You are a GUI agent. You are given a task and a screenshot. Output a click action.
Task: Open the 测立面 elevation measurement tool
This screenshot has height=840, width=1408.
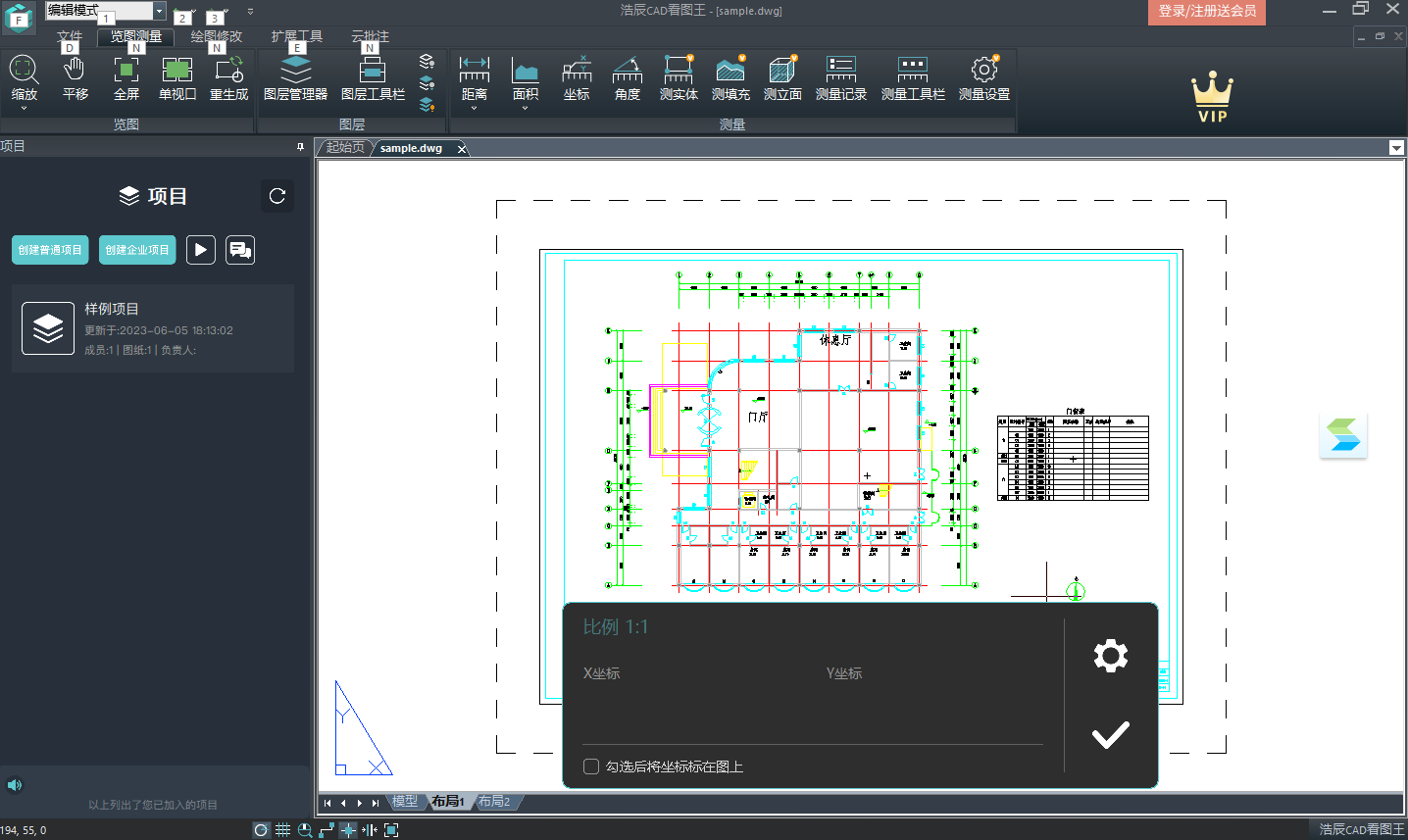click(x=782, y=78)
